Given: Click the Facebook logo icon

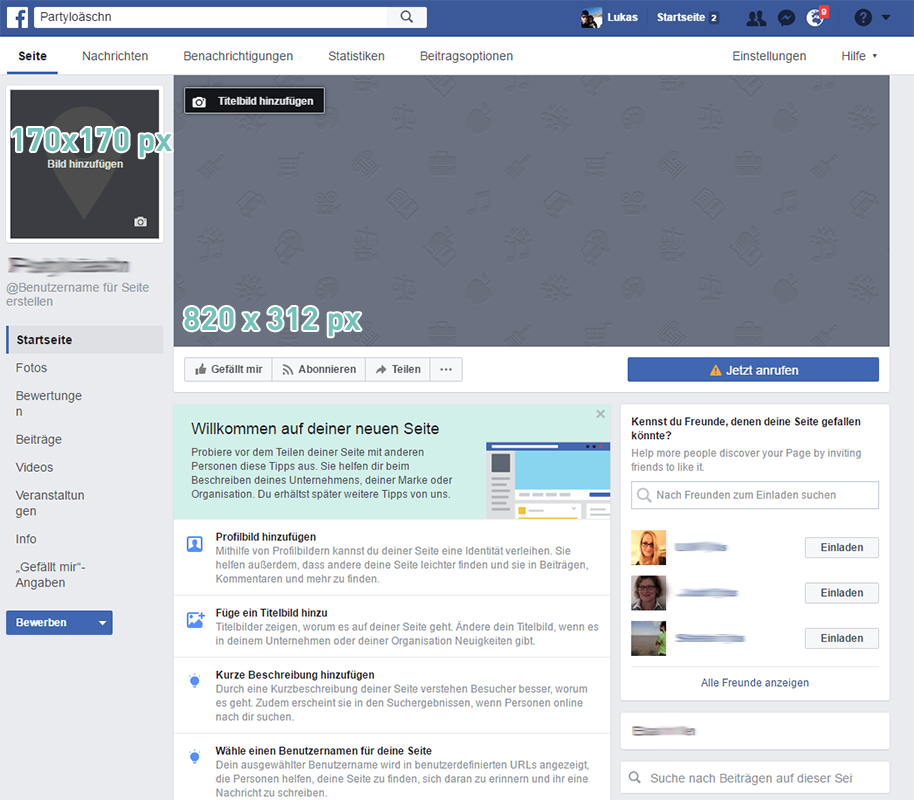Looking at the screenshot, I should click(x=17, y=17).
